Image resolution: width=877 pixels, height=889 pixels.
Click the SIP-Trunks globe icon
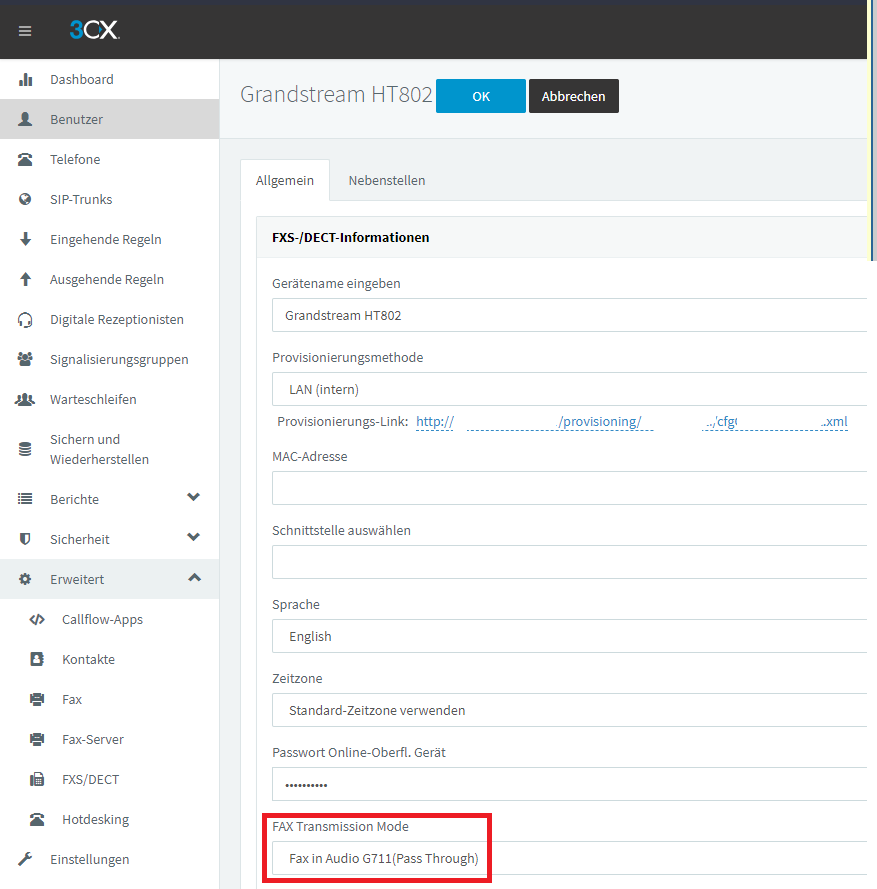tap(26, 200)
